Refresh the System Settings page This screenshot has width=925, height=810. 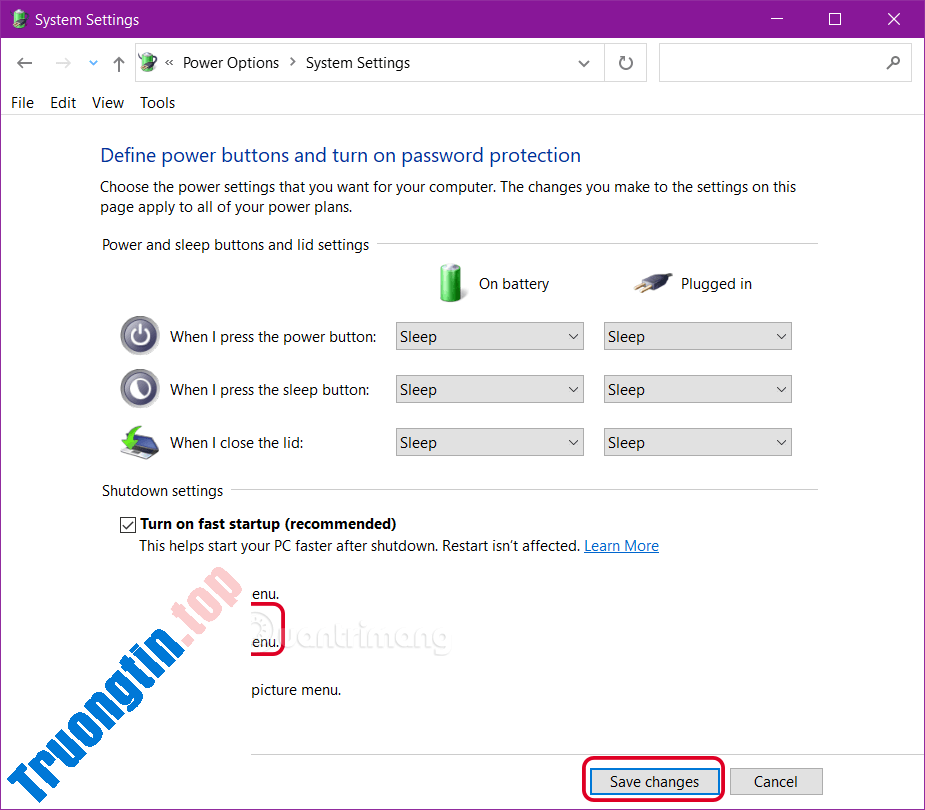point(626,62)
